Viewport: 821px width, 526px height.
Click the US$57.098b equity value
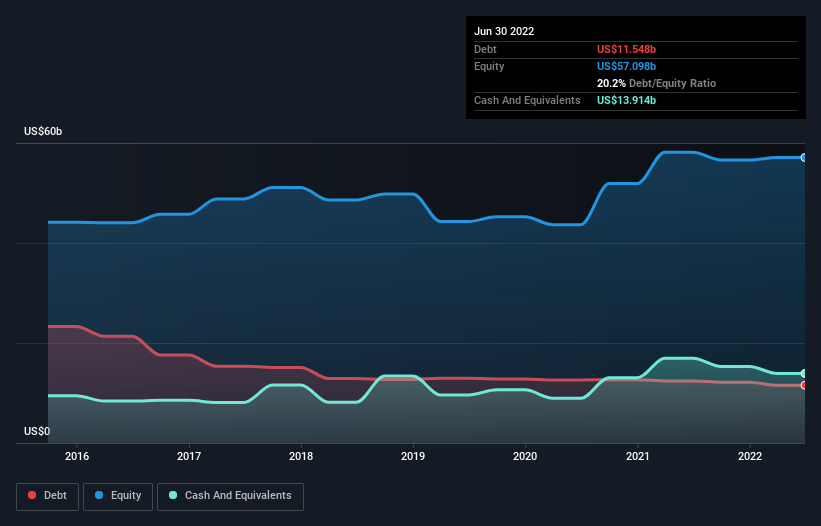(626, 66)
